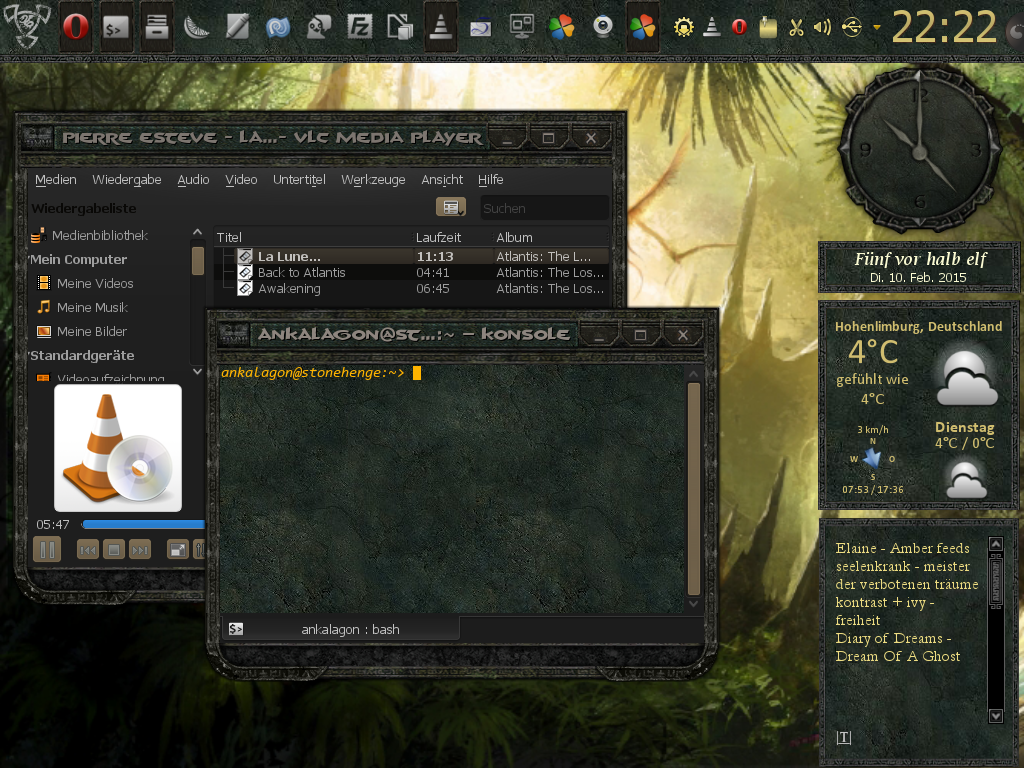Open the pencil text editor launcher
This screenshot has height=768, width=1024.
click(x=237, y=27)
